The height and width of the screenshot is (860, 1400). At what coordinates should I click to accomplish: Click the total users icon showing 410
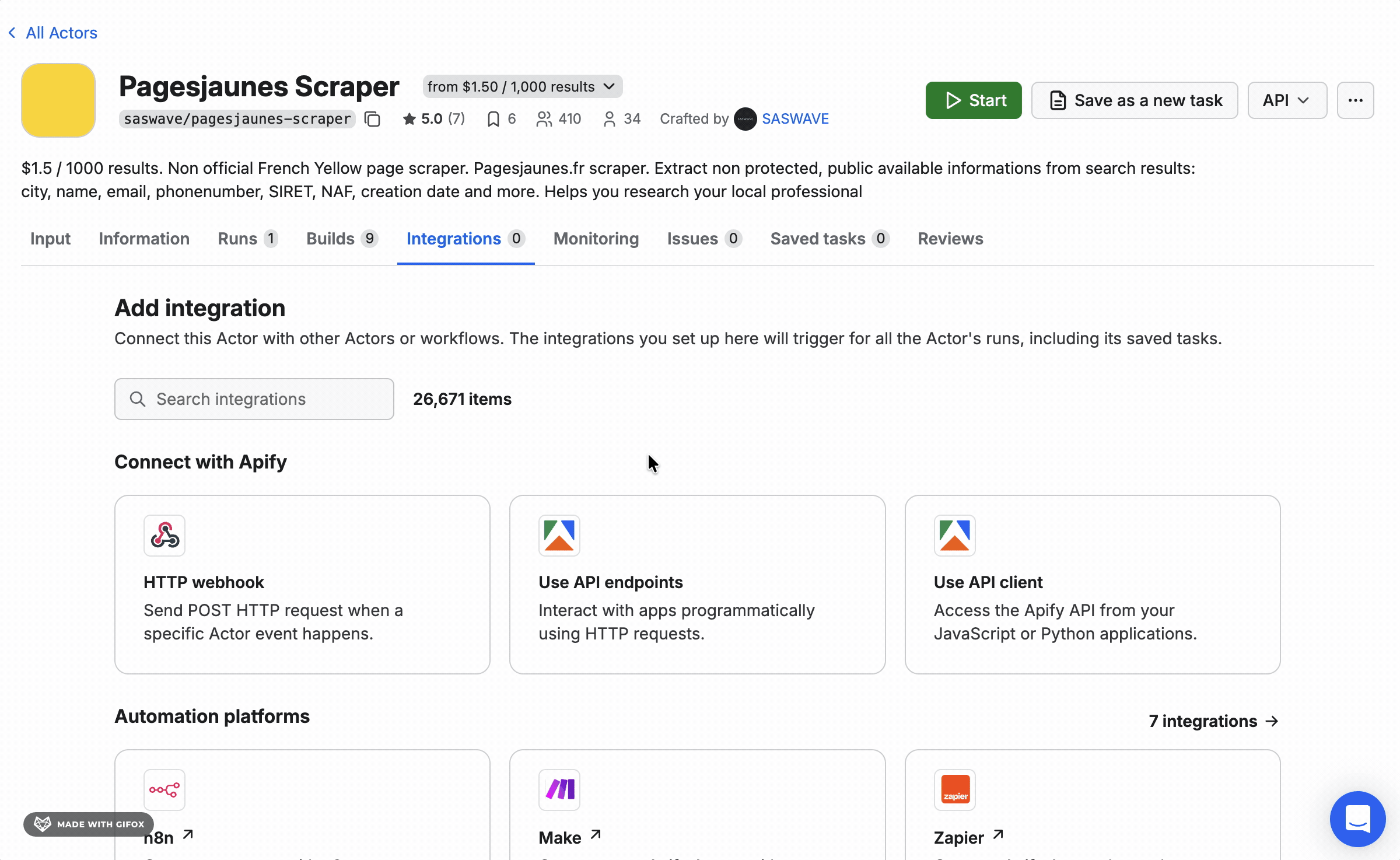coord(544,119)
